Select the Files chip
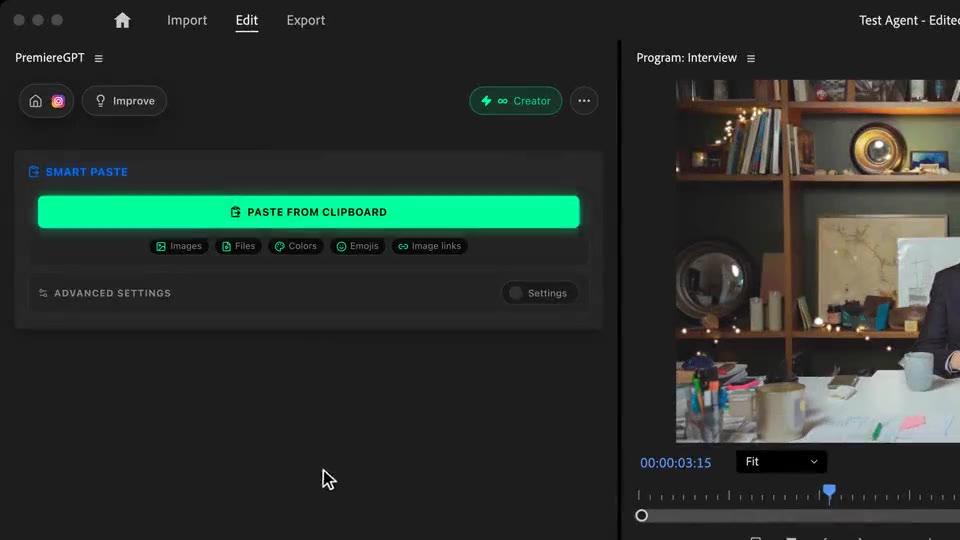 (238, 246)
